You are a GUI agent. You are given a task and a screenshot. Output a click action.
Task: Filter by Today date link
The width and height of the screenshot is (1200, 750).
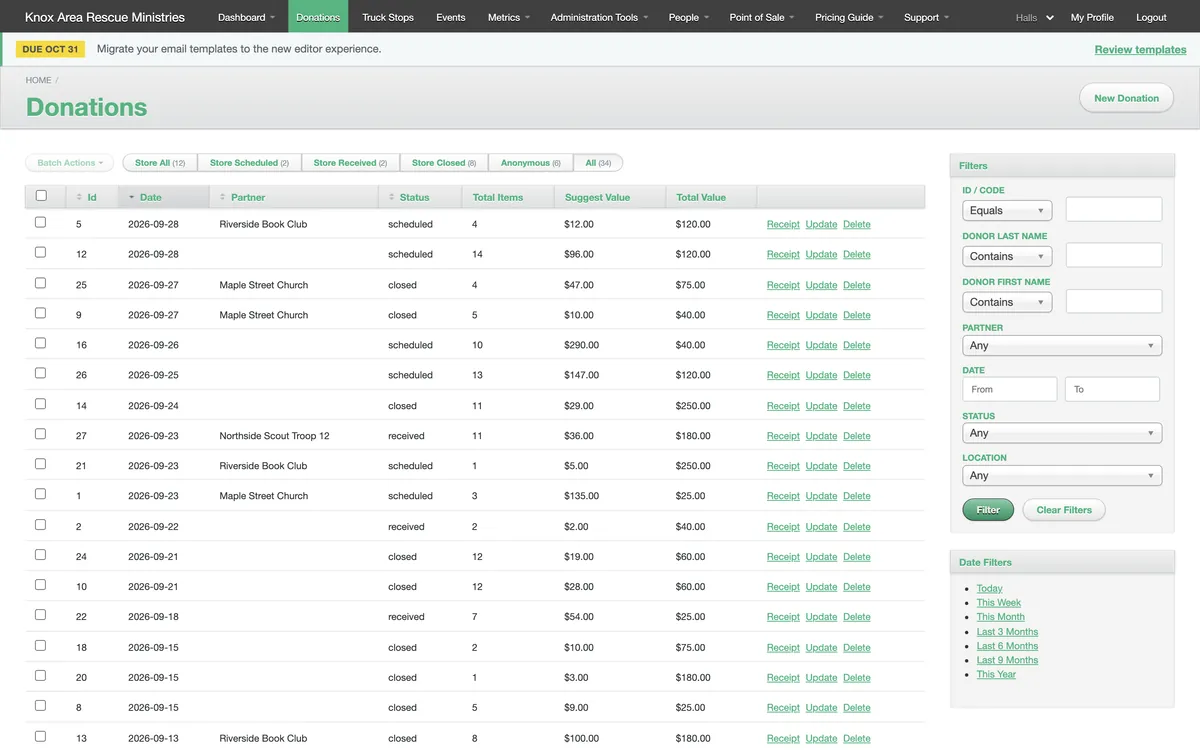(x=989, y=589)
